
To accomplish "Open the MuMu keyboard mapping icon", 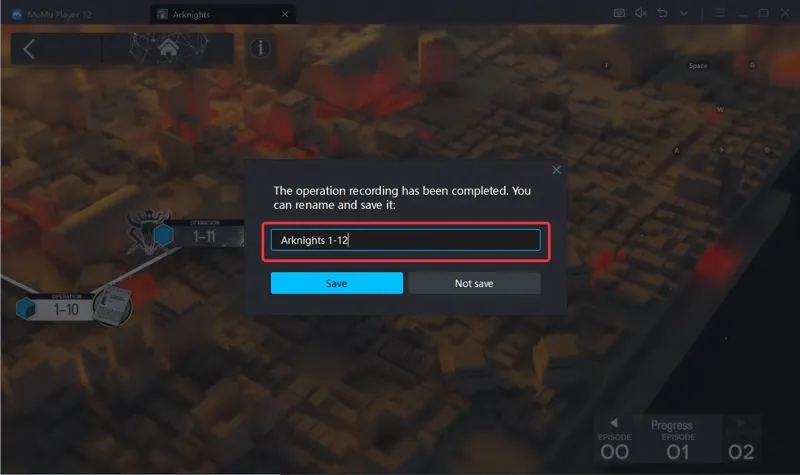I will (619, 13).
